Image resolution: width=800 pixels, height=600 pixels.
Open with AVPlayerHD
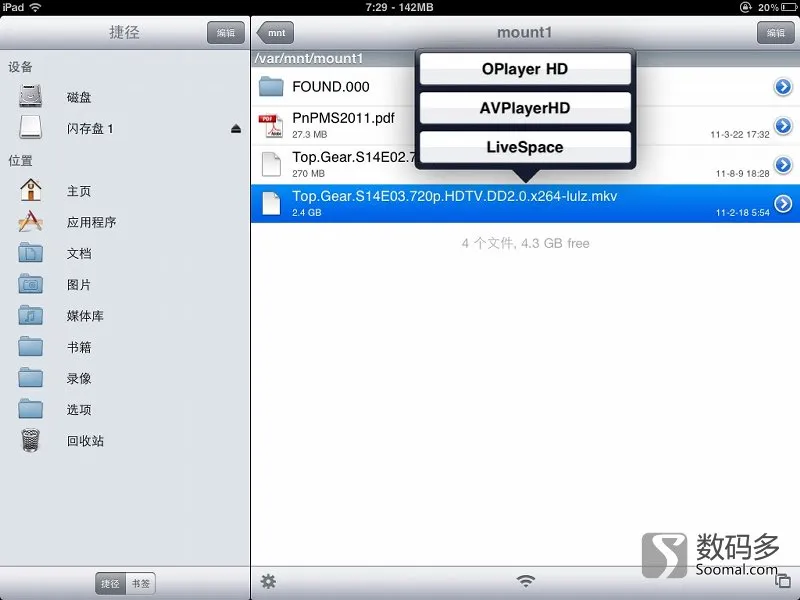coord(525,108)
